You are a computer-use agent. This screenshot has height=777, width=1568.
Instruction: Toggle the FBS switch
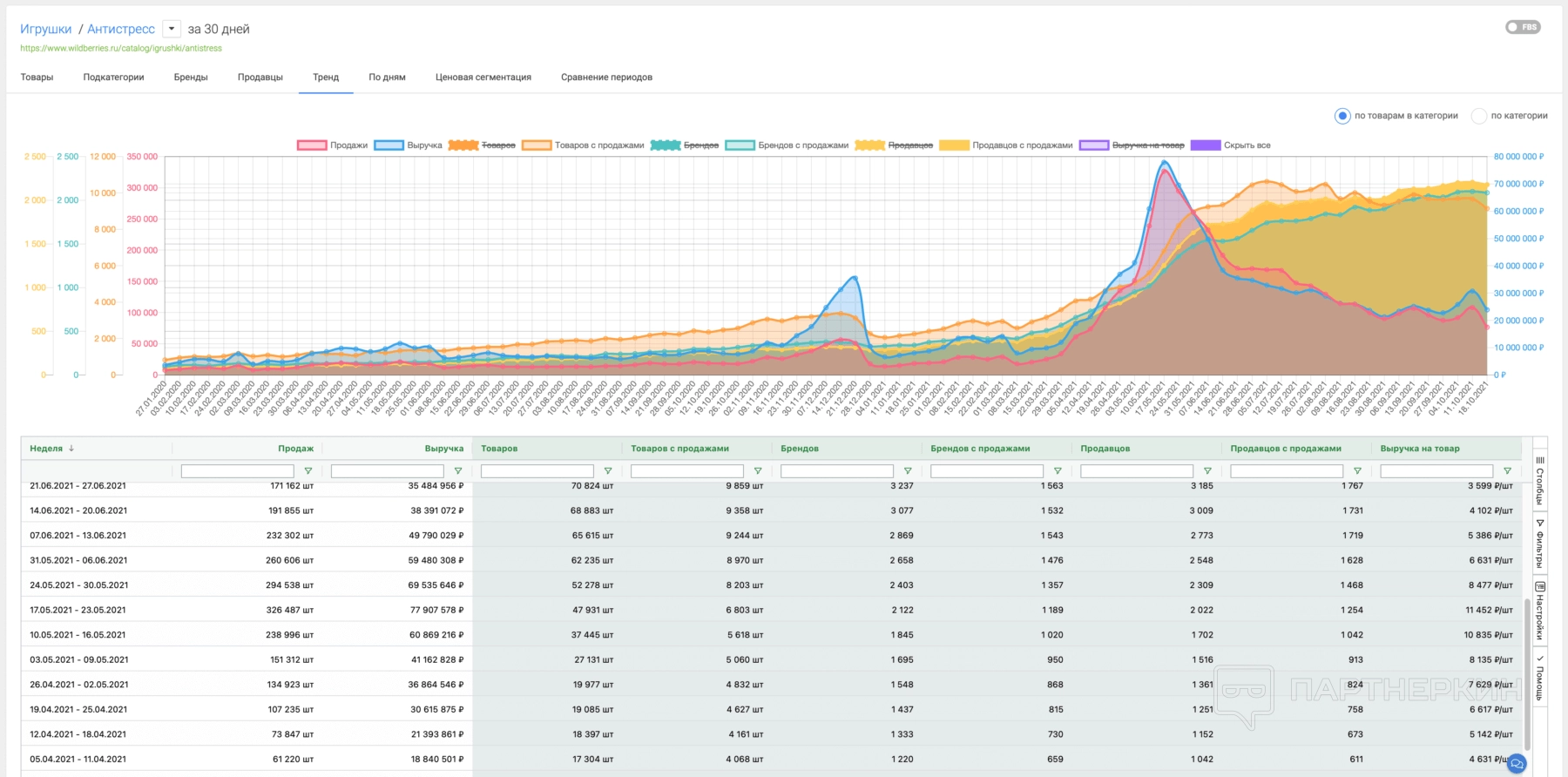coord(1523,27)
